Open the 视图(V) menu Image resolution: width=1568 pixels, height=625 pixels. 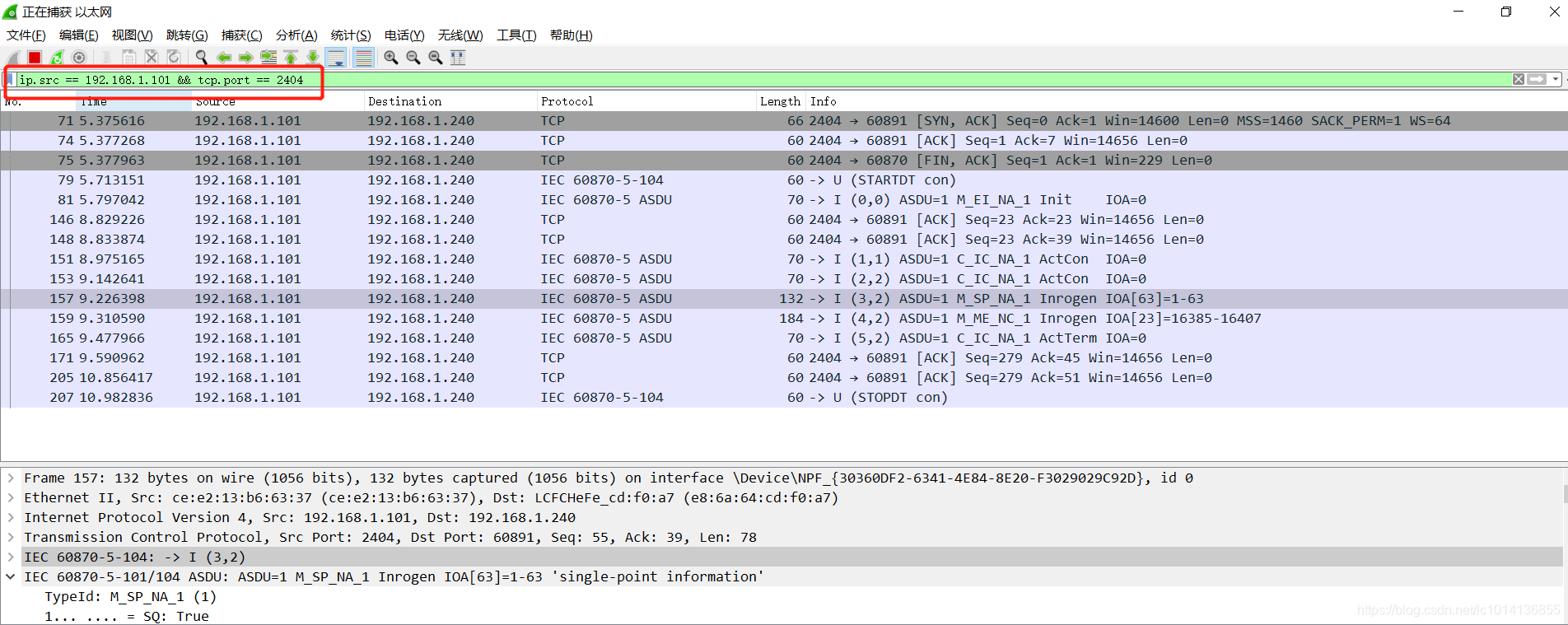[x=133, y=35]
